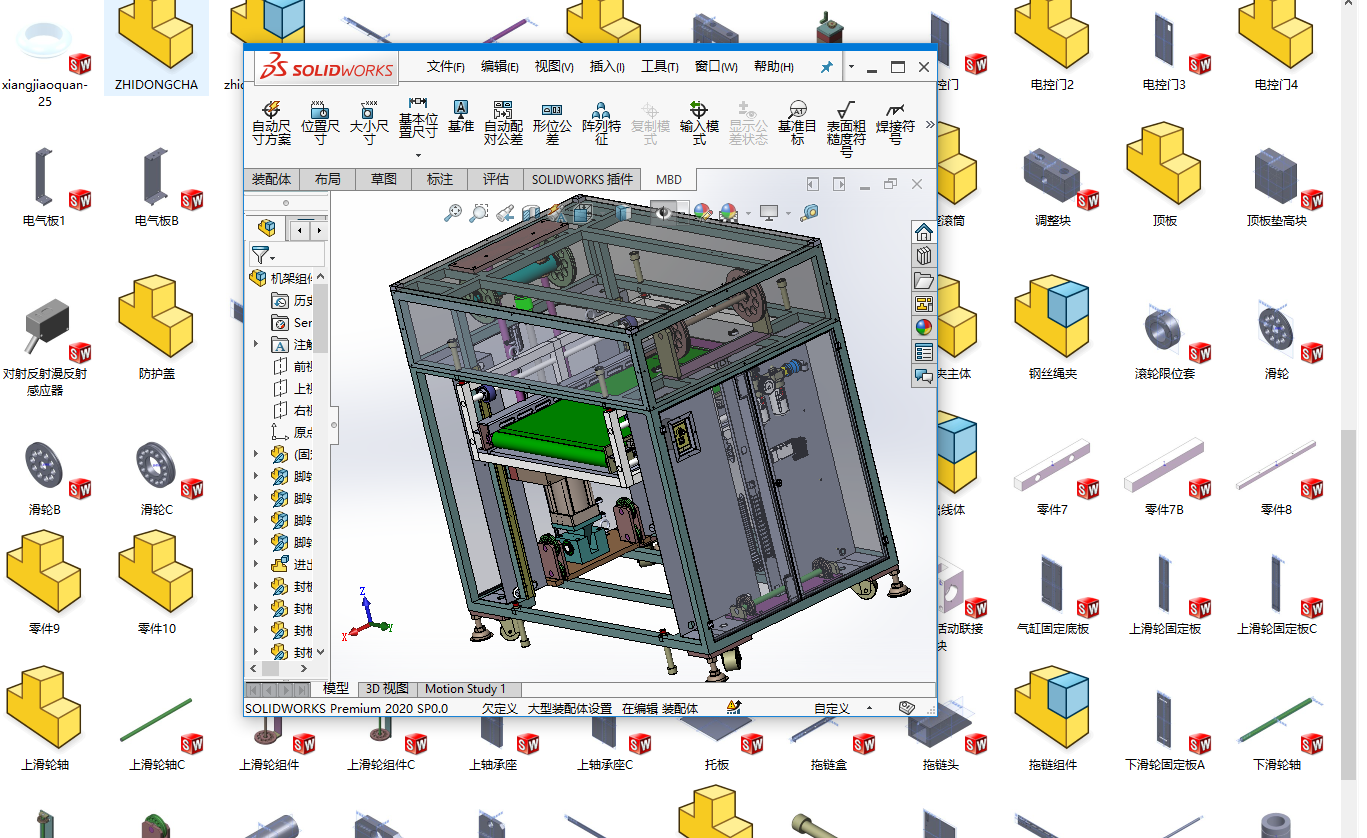Click the View Settings monitor icon
Screen dimensions: 1367x838
pyautogui.click(x=769, y=212)
